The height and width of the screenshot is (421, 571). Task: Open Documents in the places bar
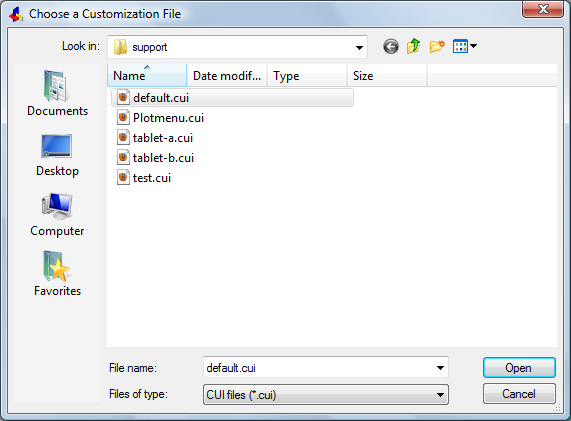pyautogui.click(x=58, y=93)
